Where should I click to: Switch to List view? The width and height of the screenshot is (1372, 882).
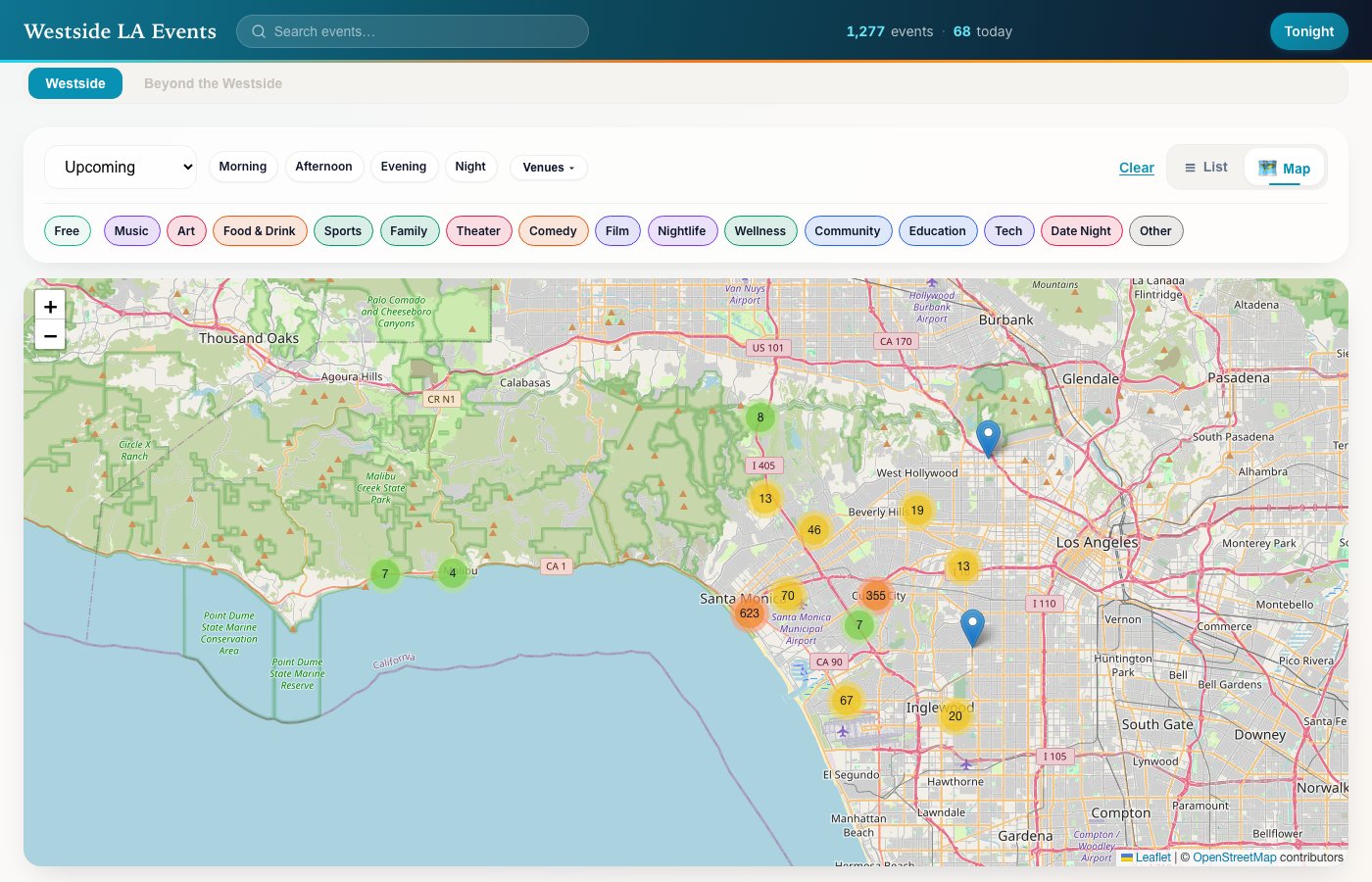(1205, 168)
